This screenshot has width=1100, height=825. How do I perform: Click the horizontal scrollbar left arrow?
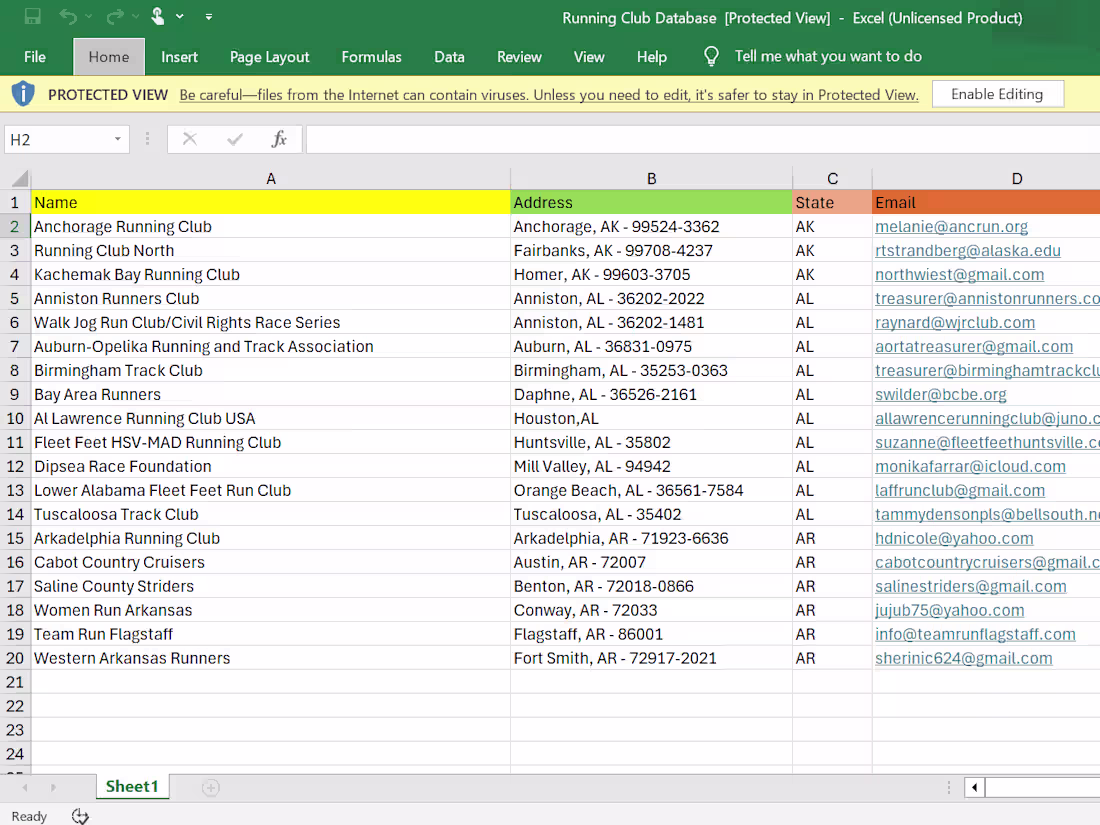(x=975, y=788)
